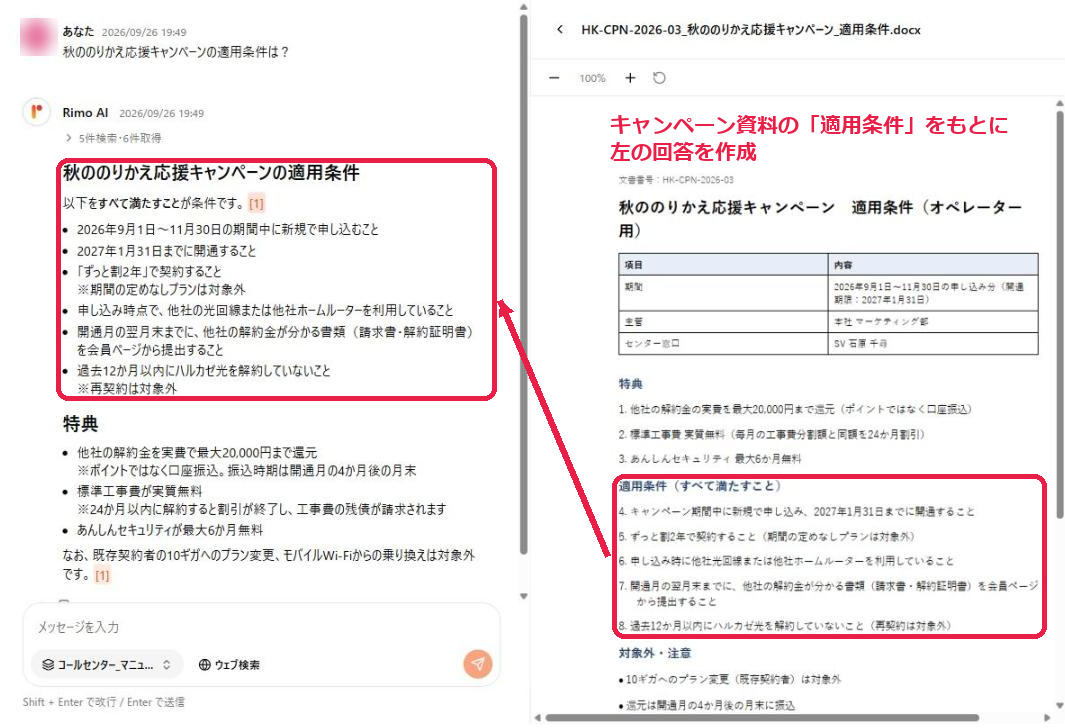
Task: Click the document line あんしんセキュリティ 最大6か月無料
Action: click(710, 458)
